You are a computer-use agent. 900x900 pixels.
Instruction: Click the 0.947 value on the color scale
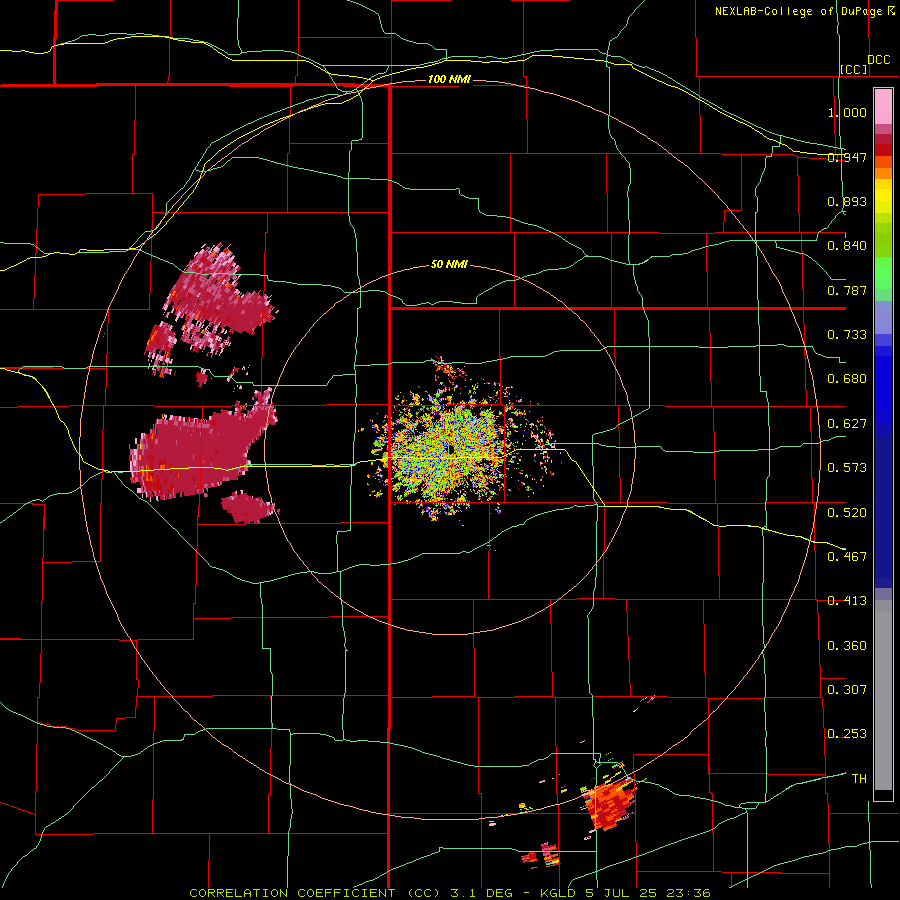point(847,157)
